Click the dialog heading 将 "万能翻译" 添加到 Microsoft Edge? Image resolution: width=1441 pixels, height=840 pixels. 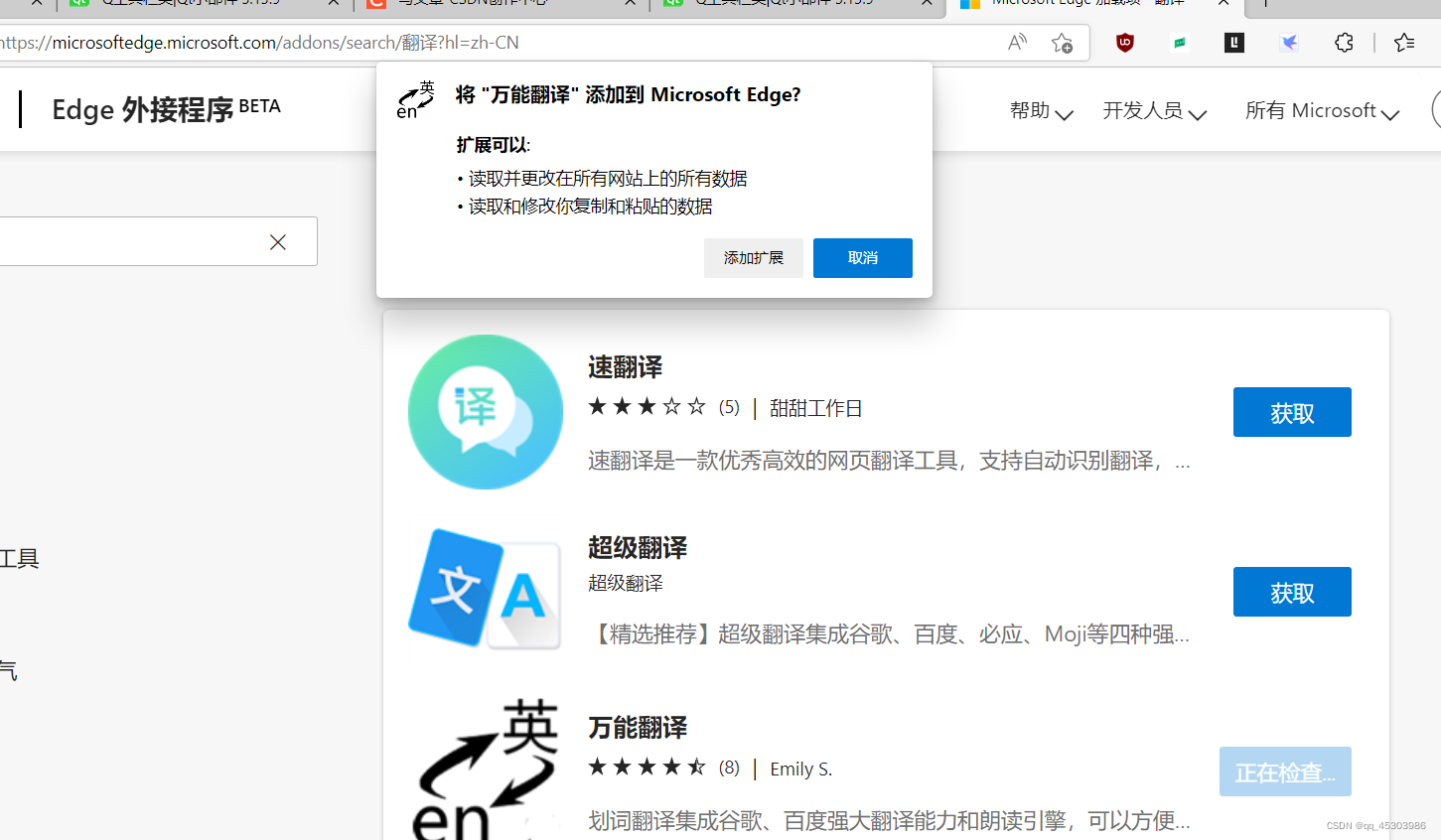tap(628, 94)
